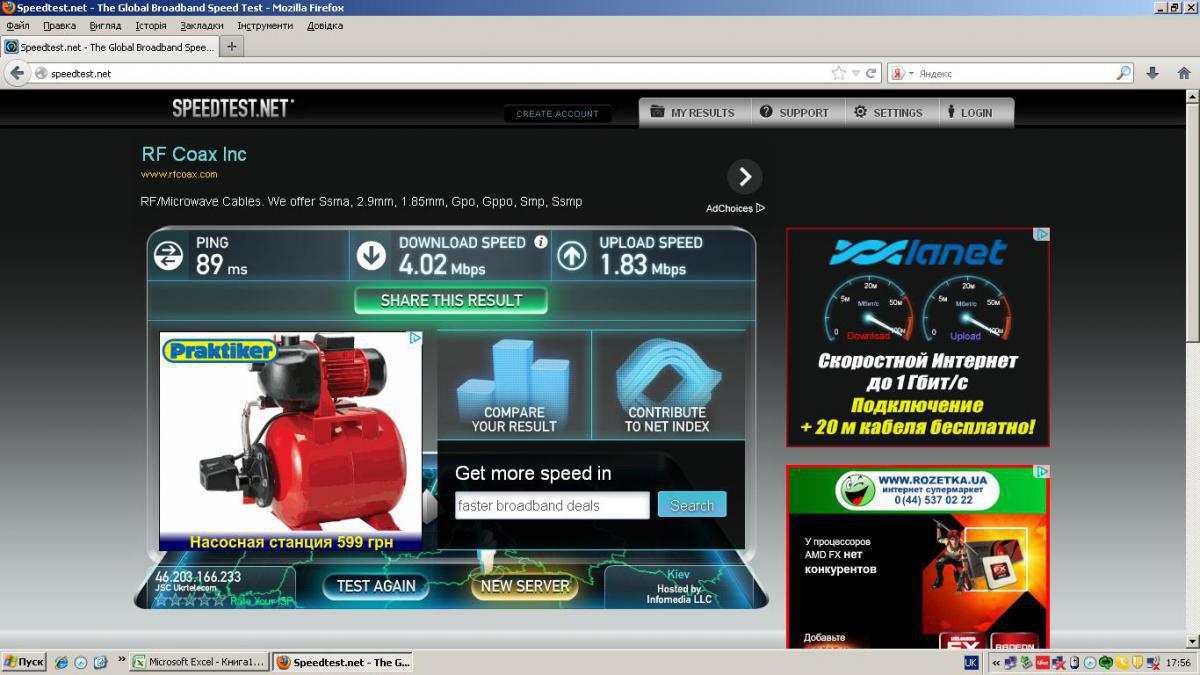Click the browser back arrow button
The width and height of the screenshot is (1200, 675).
click(16, 73)
